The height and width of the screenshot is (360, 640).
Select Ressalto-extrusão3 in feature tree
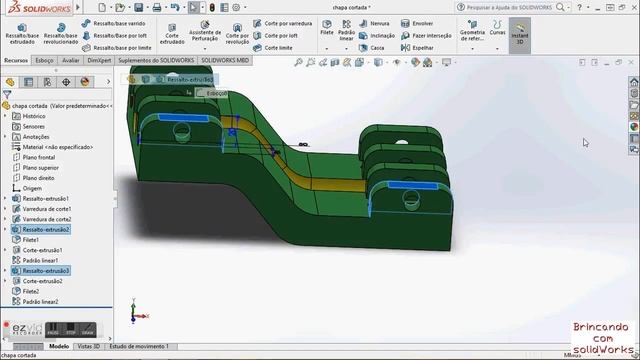[41, 271]
